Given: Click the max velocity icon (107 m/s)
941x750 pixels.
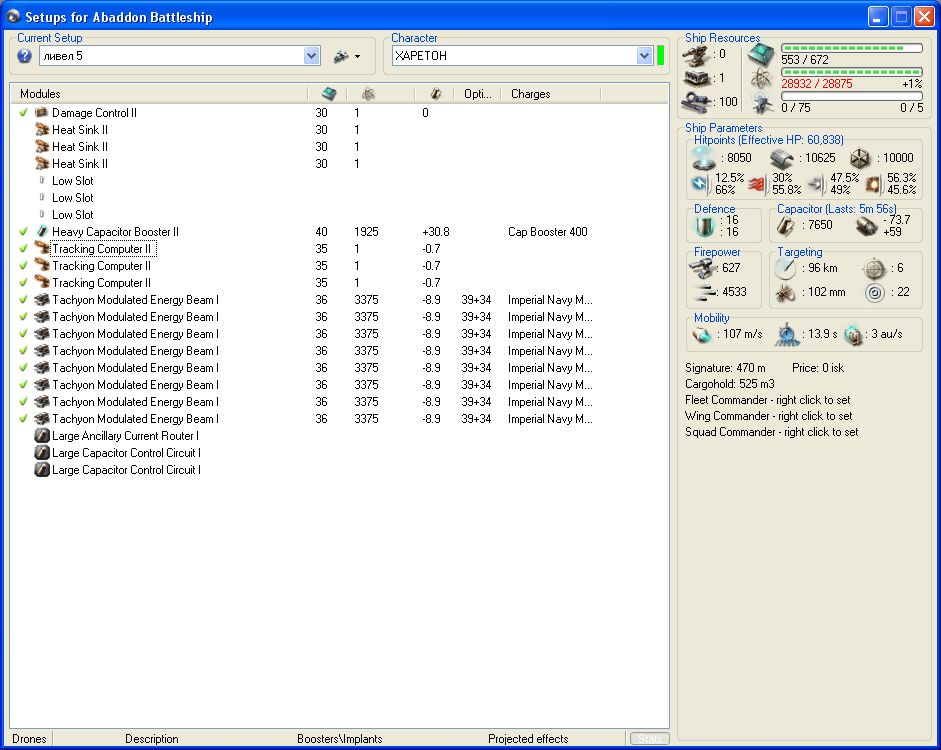Looking at the screenshot, I should (702, 335).
